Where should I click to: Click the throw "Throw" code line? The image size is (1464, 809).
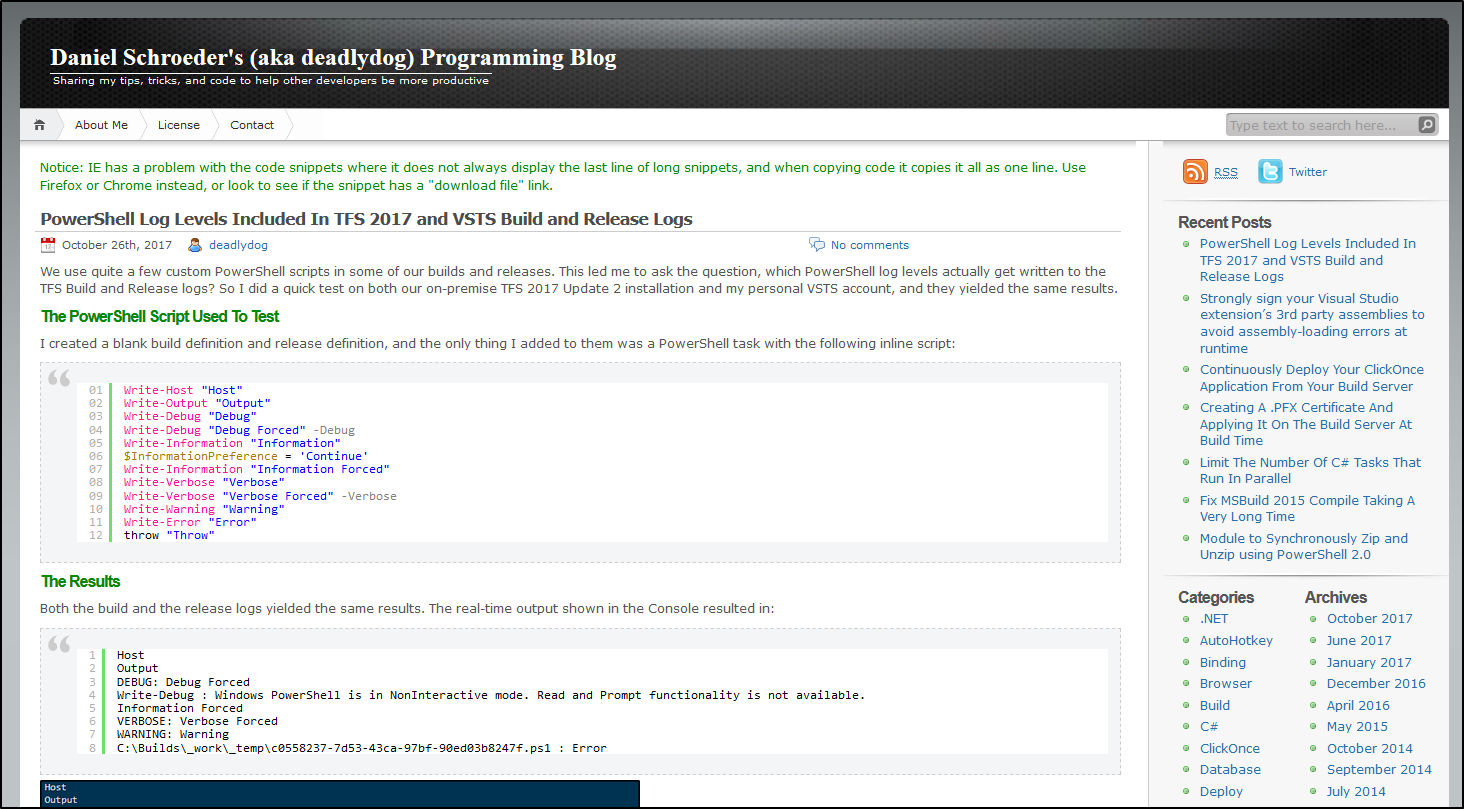point(169,535)
